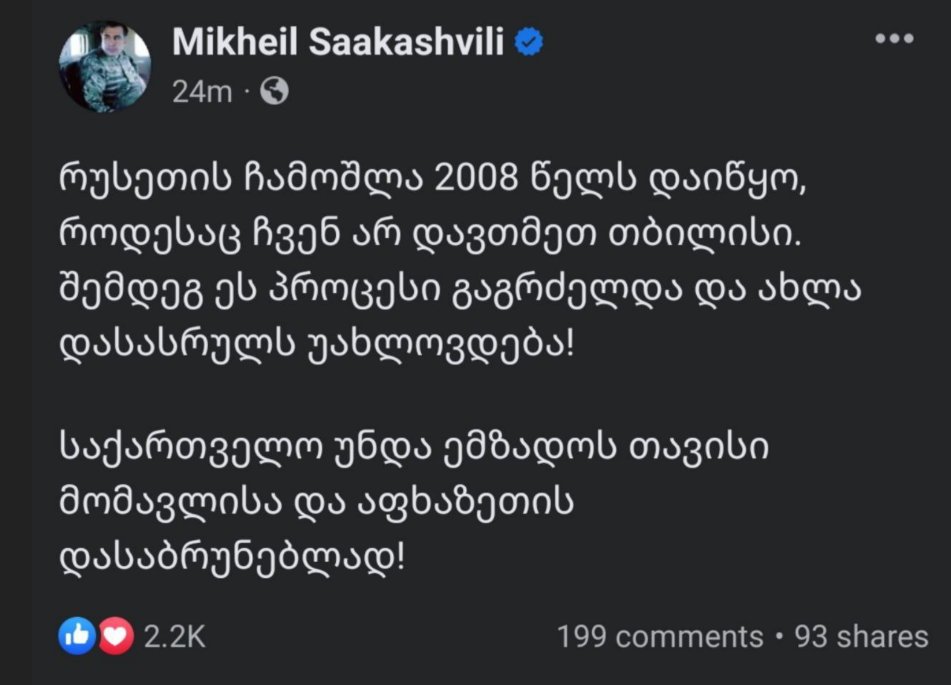Click the blue verified badge
Viewport: 951px width, 685px height.
[x=531, y=42]
